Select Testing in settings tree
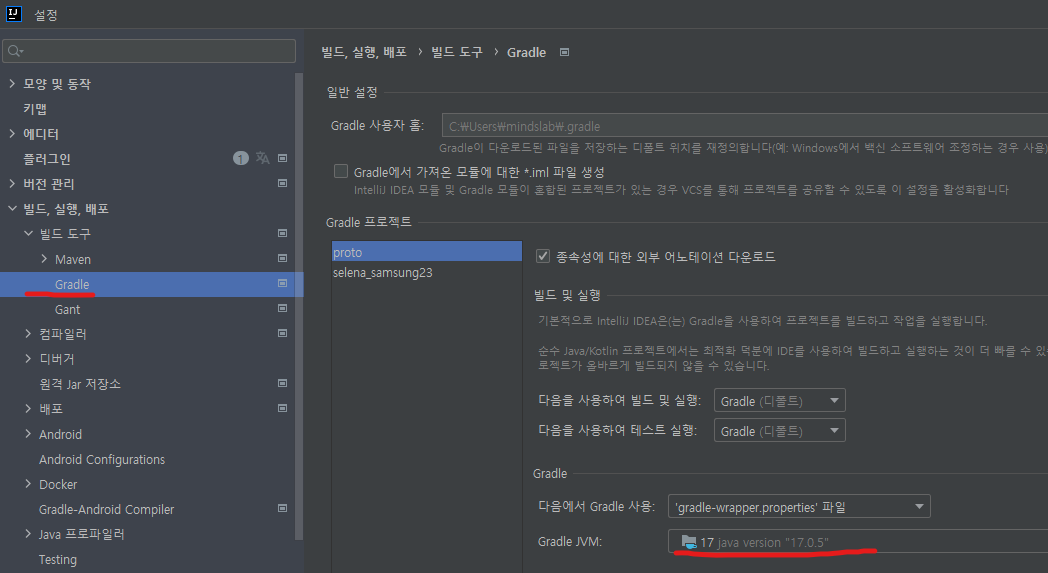Viewport: 1048px width, 573px height. click(x=57, y=560)
